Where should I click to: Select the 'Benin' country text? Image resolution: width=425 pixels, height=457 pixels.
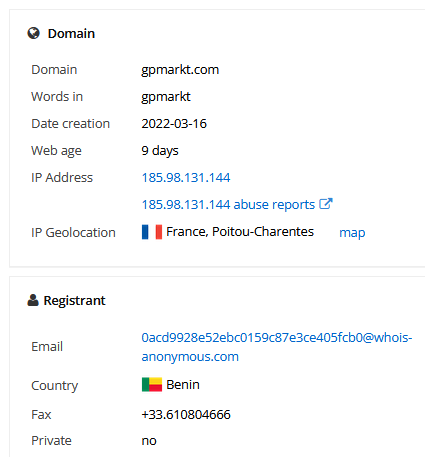pyautogui.click(x=183, y=385)
